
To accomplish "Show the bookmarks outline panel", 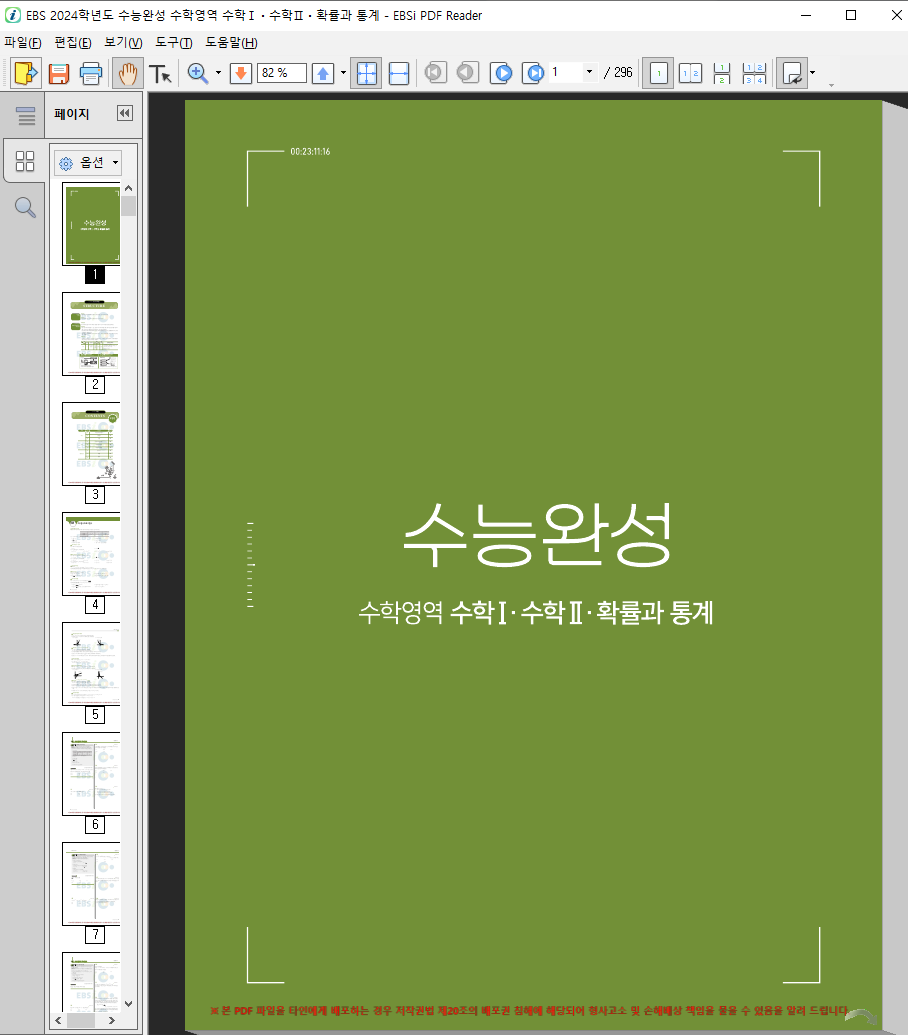I will tap(26, 116).
